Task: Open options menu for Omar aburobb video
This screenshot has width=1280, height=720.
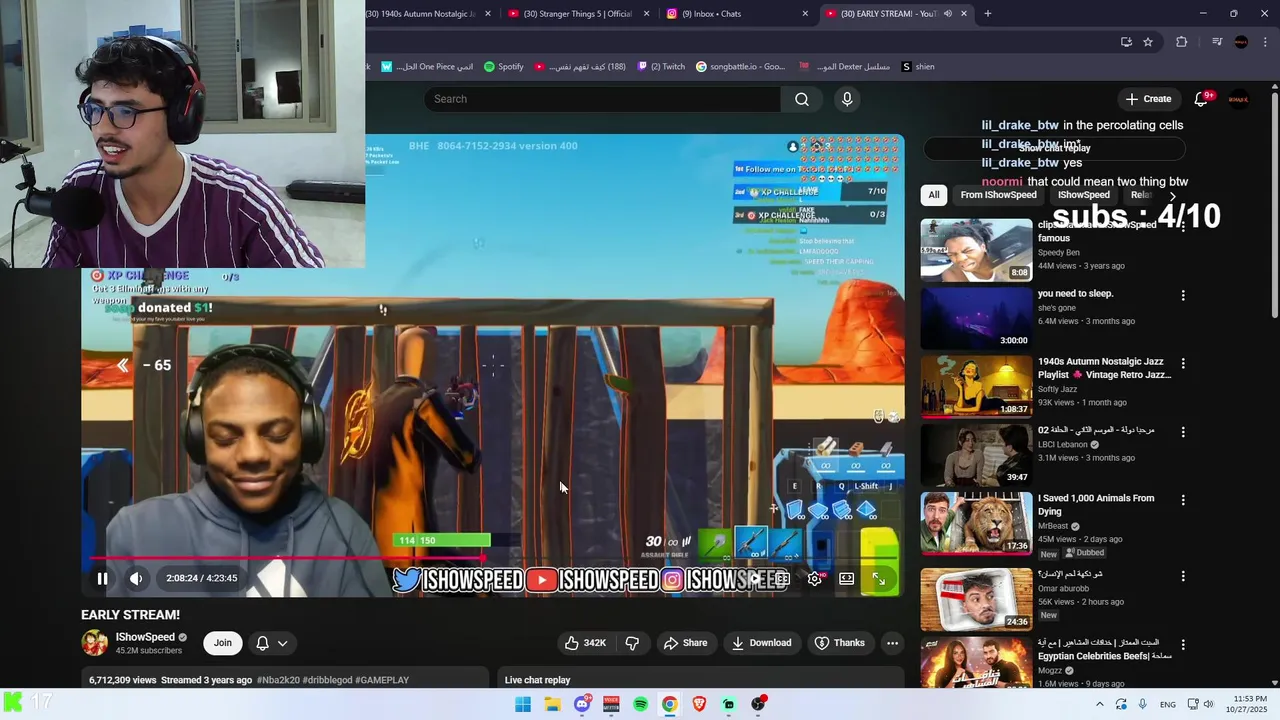Action: 1183,576
